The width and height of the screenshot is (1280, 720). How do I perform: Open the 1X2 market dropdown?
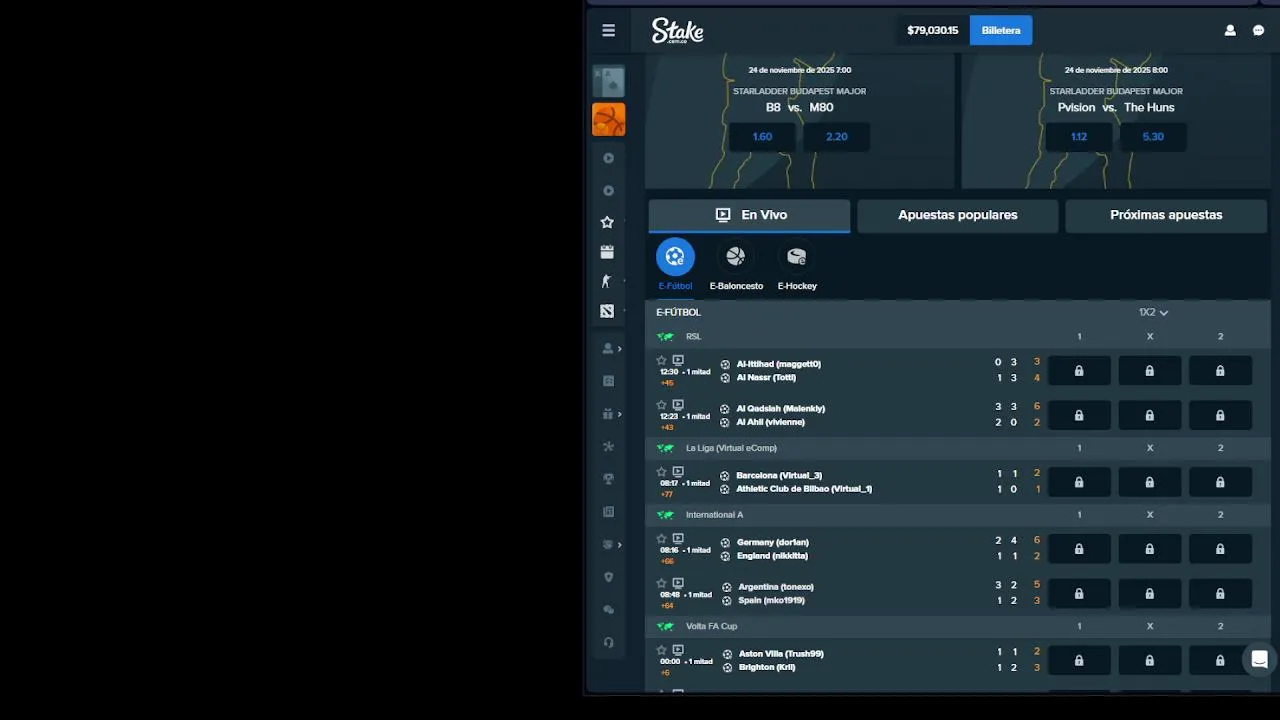click(x=1153, y=312)
